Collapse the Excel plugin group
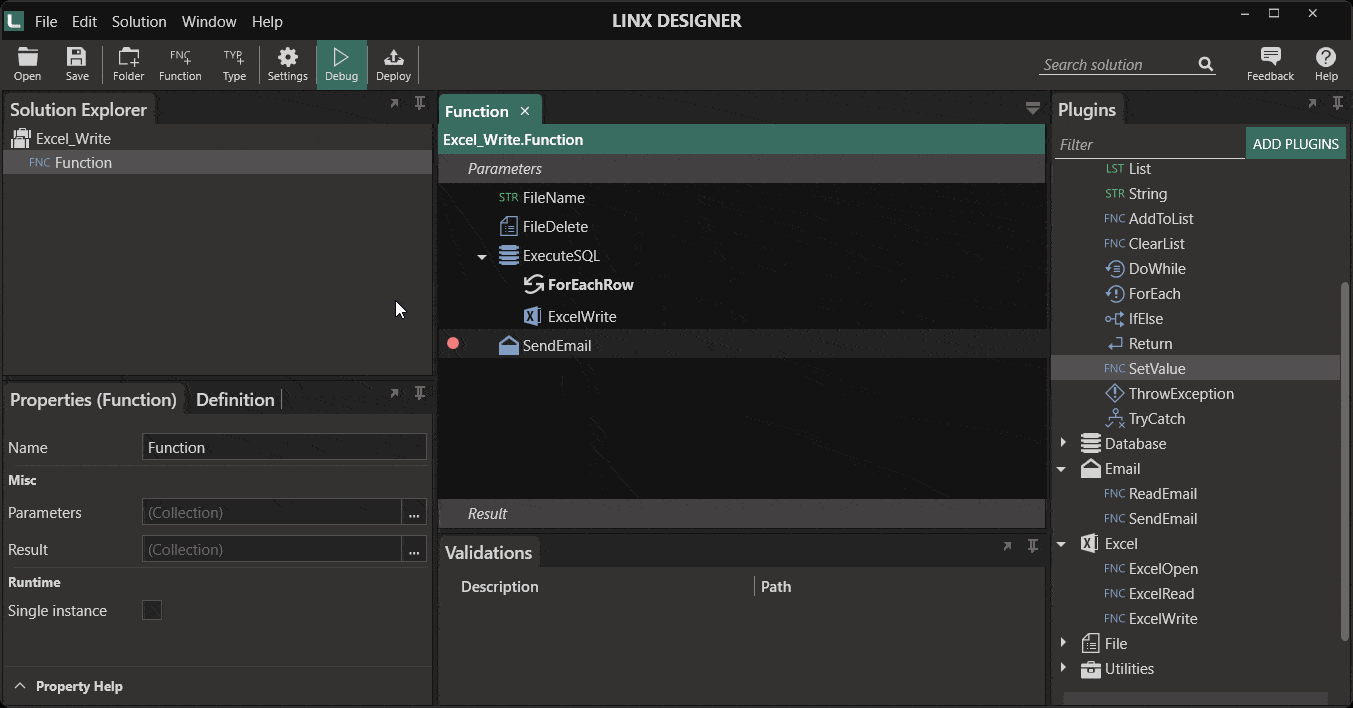The width and height of the screenshot is (1353, 708). pos(1062,544)
